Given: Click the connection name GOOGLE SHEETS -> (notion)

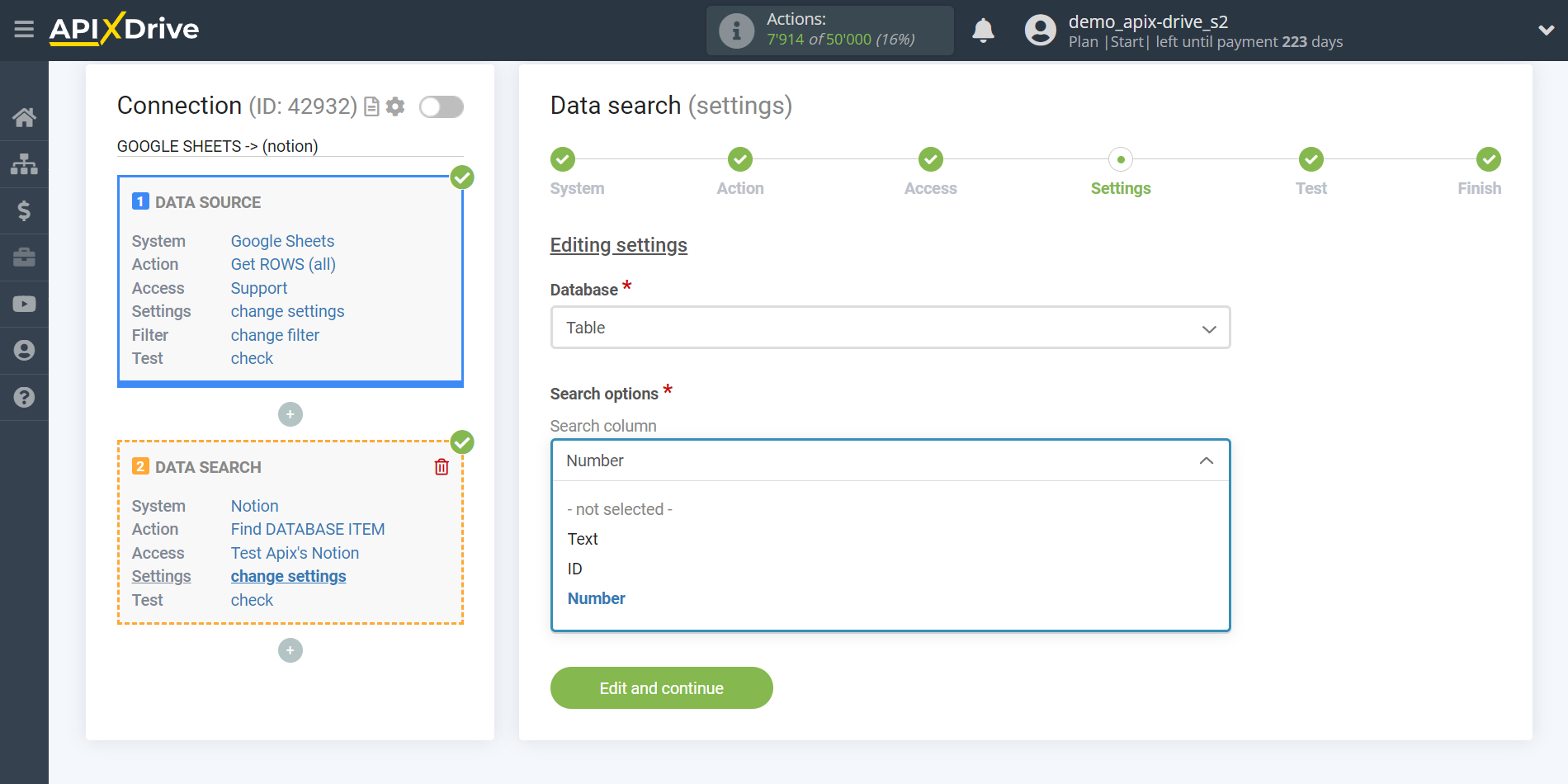Looking at the screenshot, I should (x=217, y=146).
